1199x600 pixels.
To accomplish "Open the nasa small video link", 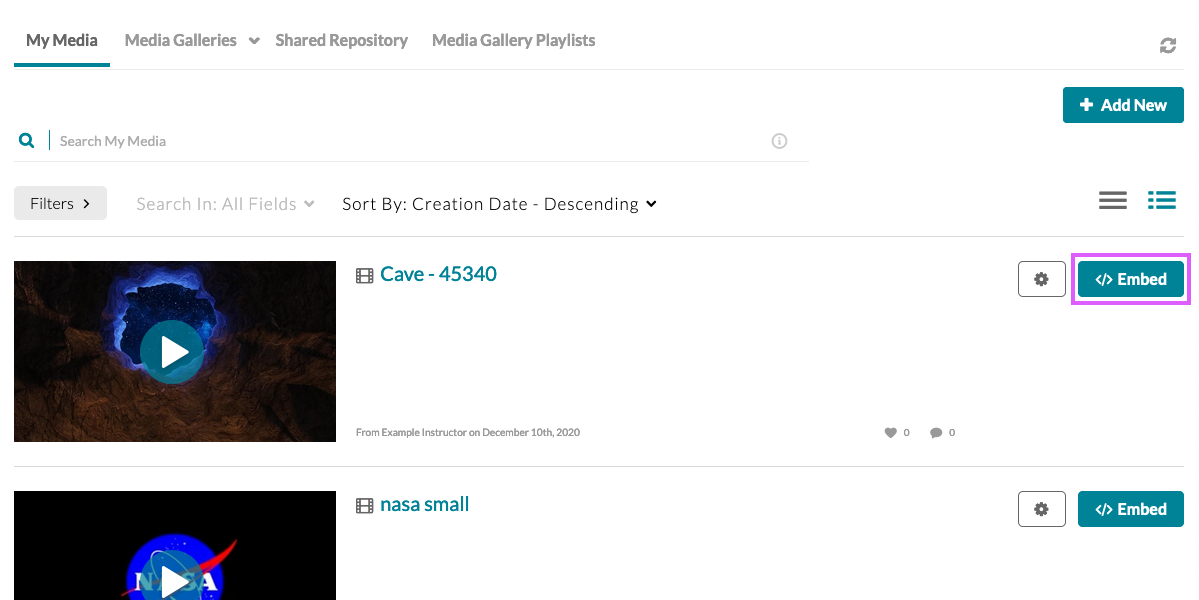I will tap(424, 504).
